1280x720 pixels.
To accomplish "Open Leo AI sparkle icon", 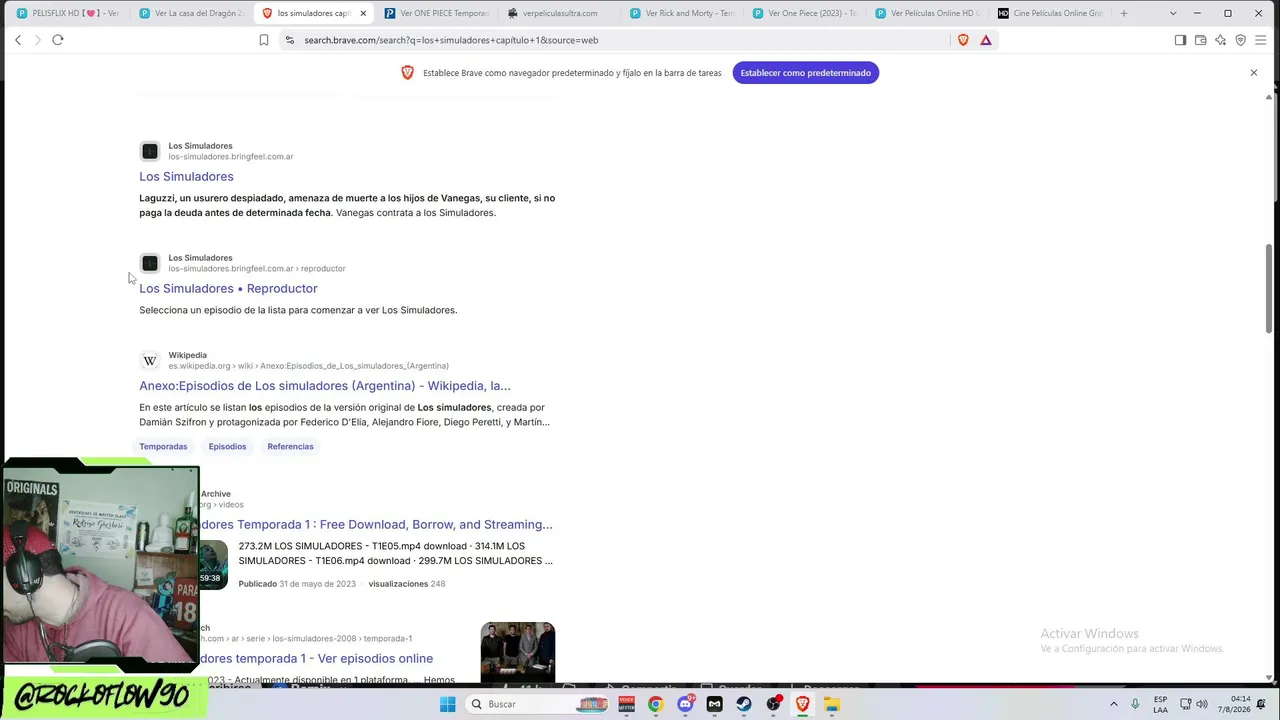I will point(1220,40).
